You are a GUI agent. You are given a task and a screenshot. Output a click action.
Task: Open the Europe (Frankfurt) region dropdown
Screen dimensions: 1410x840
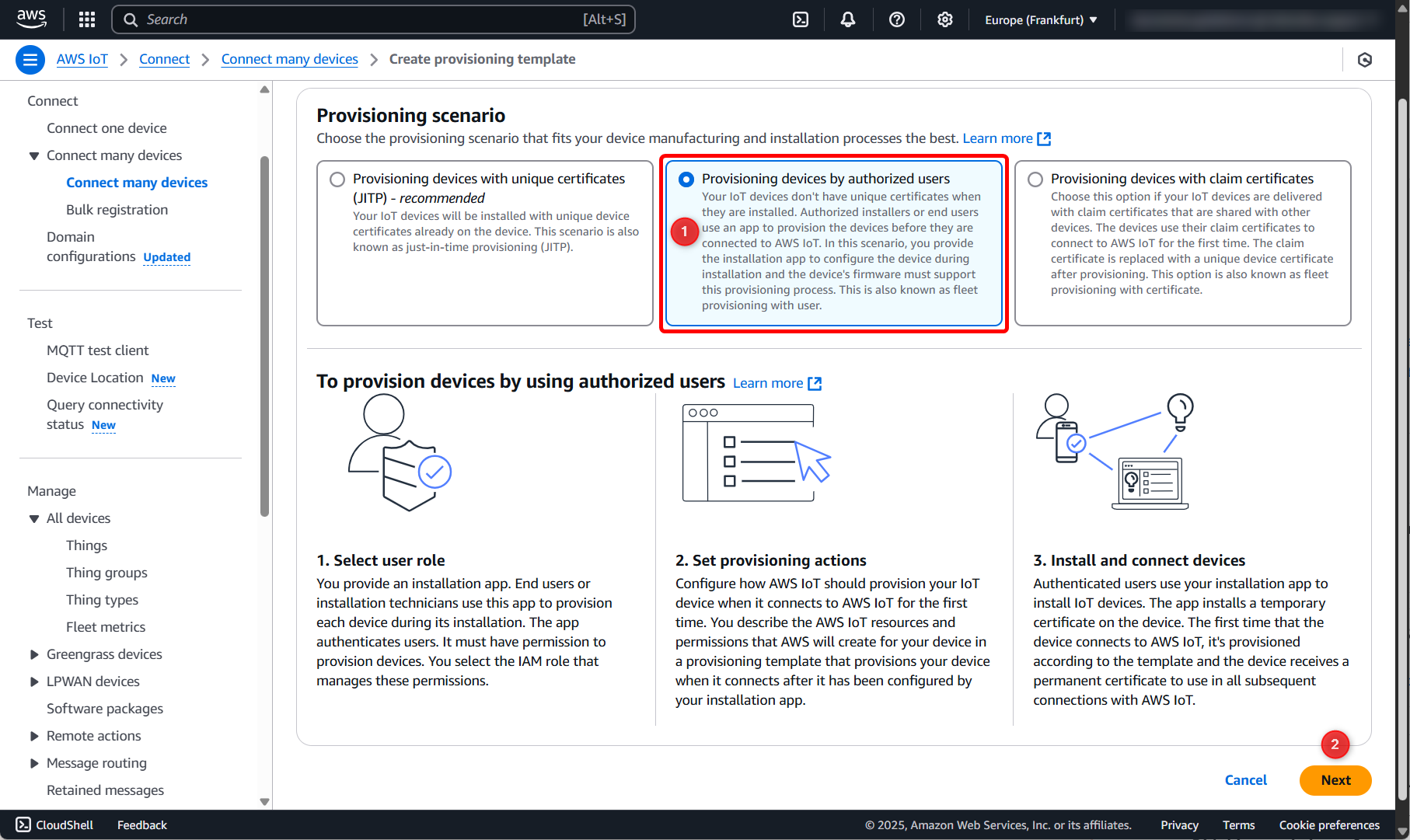tap(1041, 19)
